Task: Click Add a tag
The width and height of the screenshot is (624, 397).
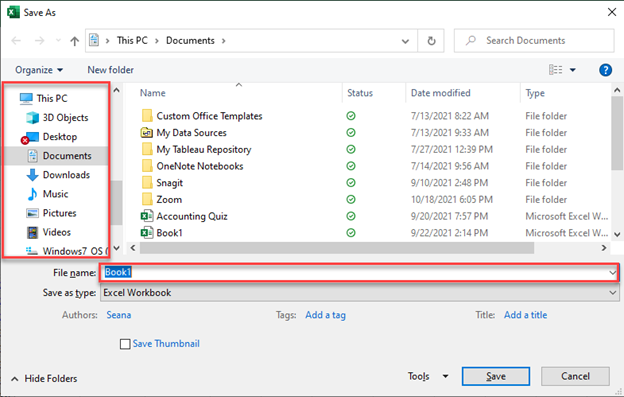Action: [x=326, y=315]
